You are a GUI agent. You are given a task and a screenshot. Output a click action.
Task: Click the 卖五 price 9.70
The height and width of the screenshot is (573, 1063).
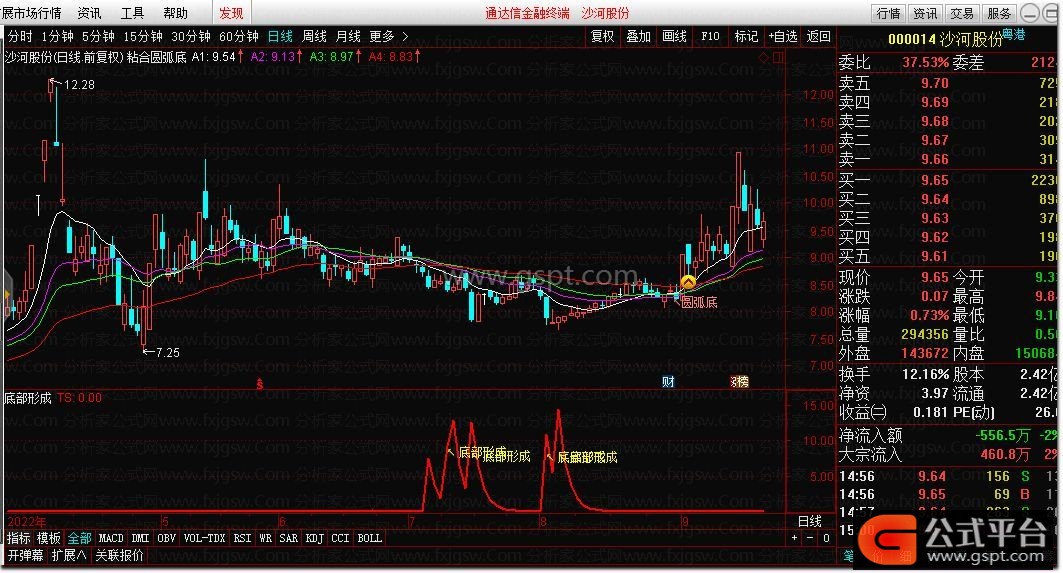click(935, 83)
